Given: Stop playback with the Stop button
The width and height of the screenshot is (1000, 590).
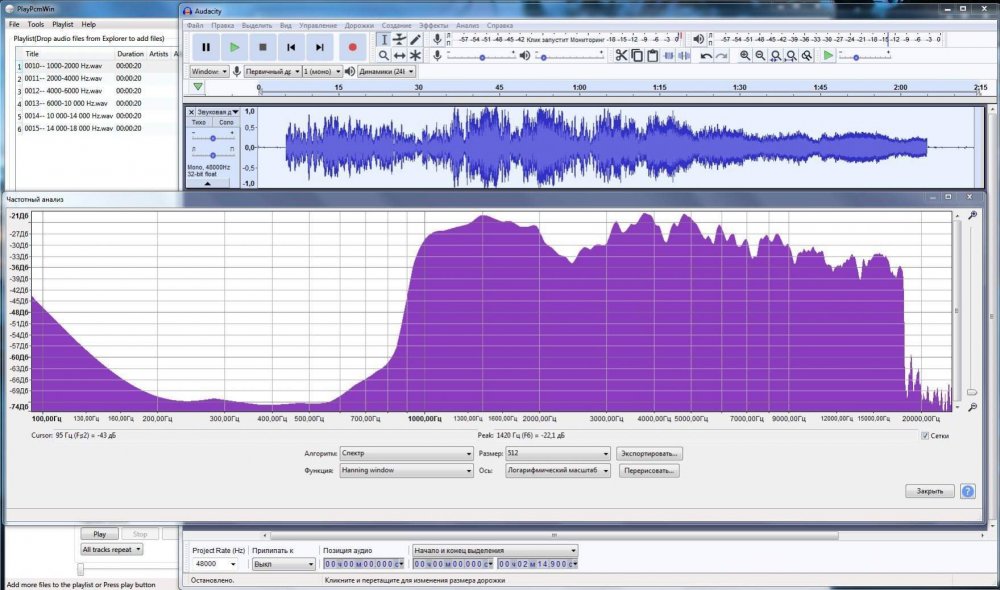Looking at the screenshot, I should (263, 47).
